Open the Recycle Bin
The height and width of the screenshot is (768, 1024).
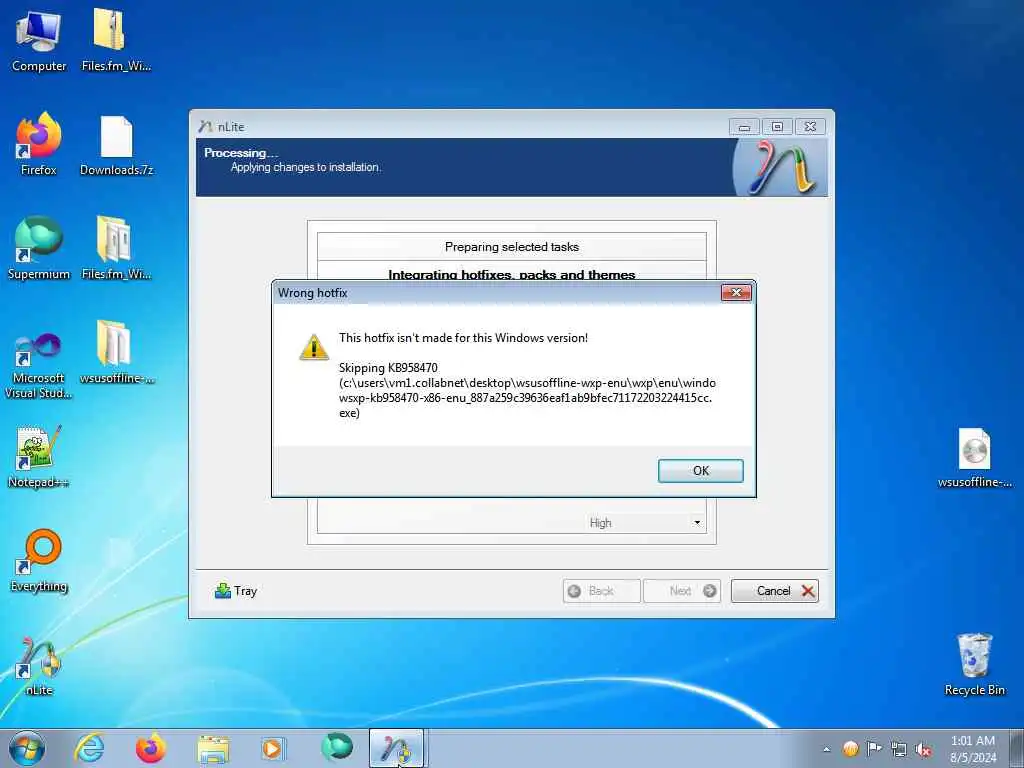tap(974, 665)
